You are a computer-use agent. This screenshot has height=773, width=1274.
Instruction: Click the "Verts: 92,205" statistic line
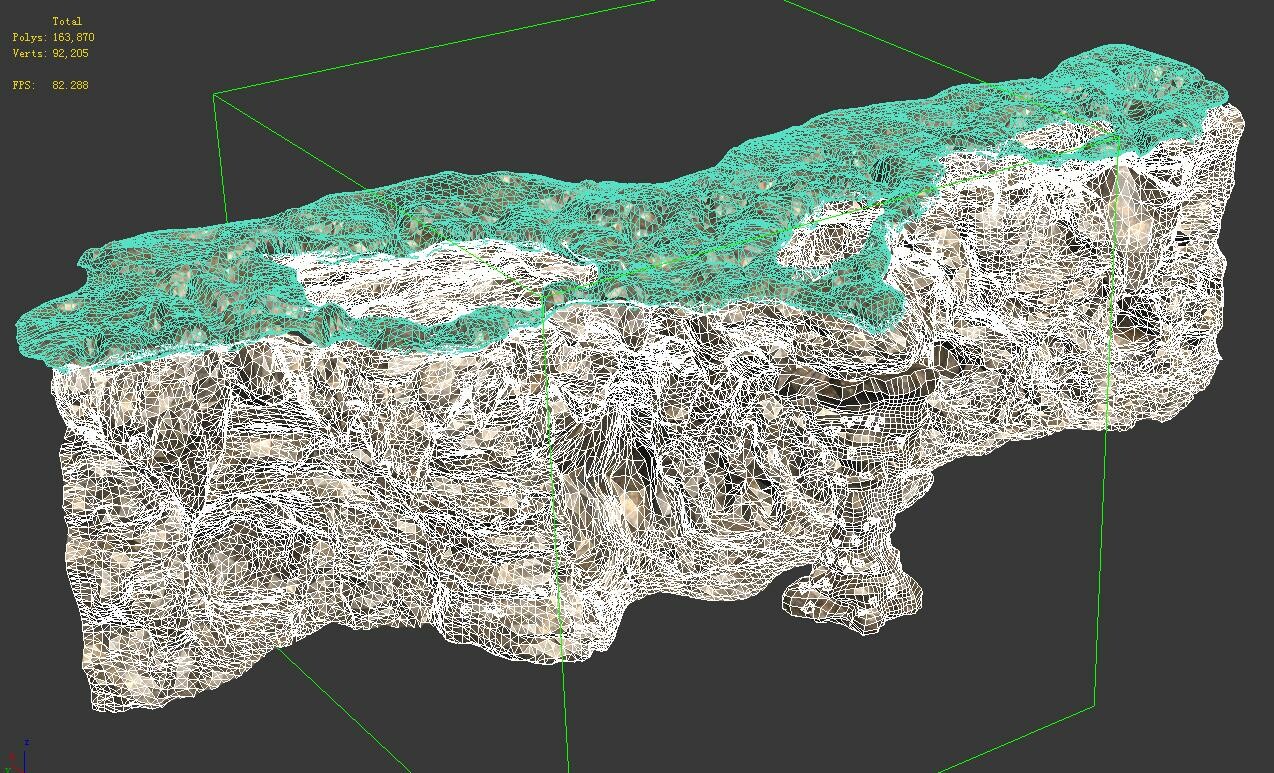point(50,53)
